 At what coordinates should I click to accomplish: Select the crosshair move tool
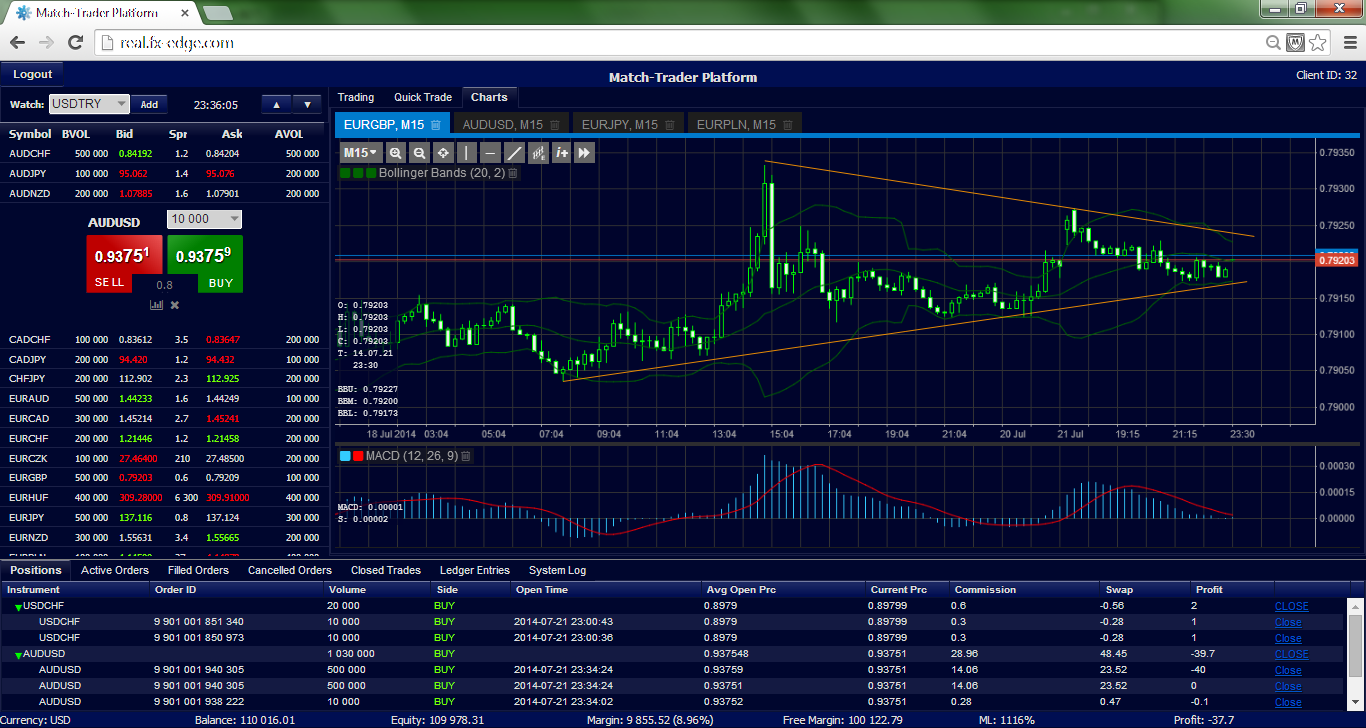[443, 153]
